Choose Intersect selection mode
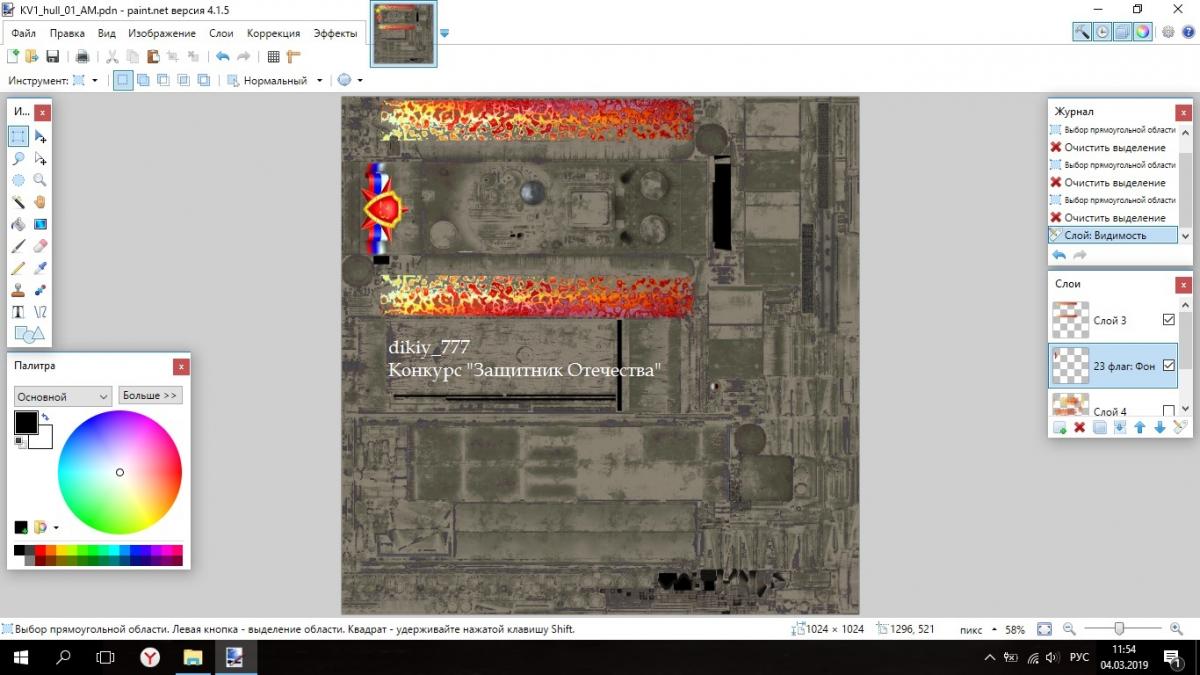Screen dimensions: 1200x675 coord(183,80)
